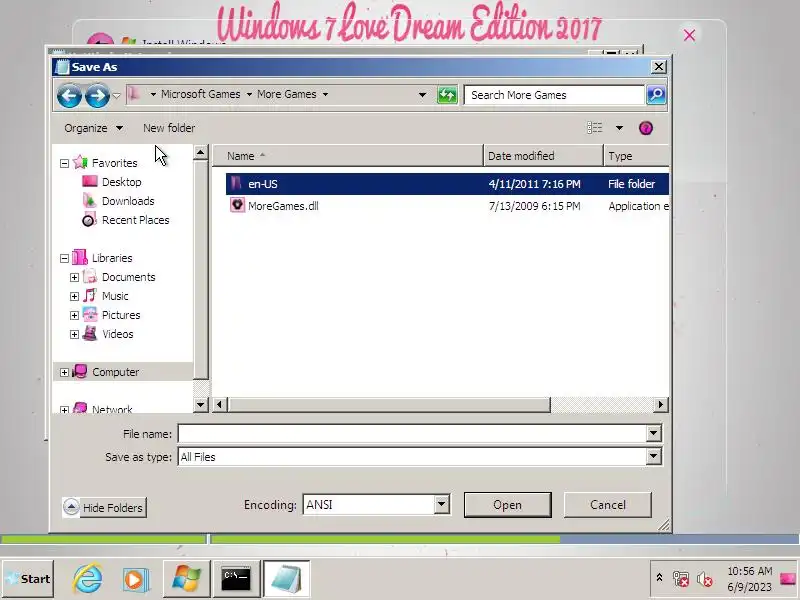Select Desktop under Favorites
Screen dimensions: 800x600
click(x=121, y=182)
